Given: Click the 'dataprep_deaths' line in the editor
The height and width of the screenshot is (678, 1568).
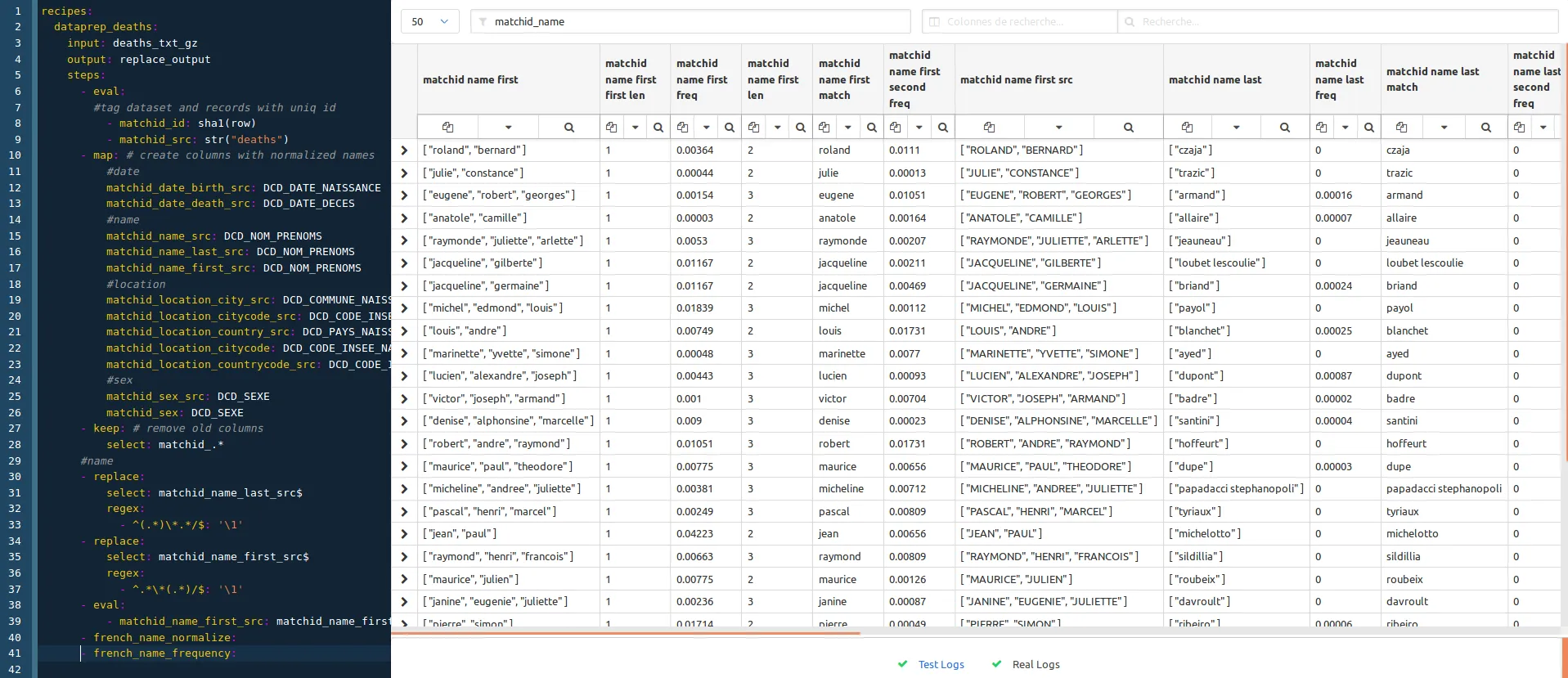Looking at the screenshot, I should [106, 27].
